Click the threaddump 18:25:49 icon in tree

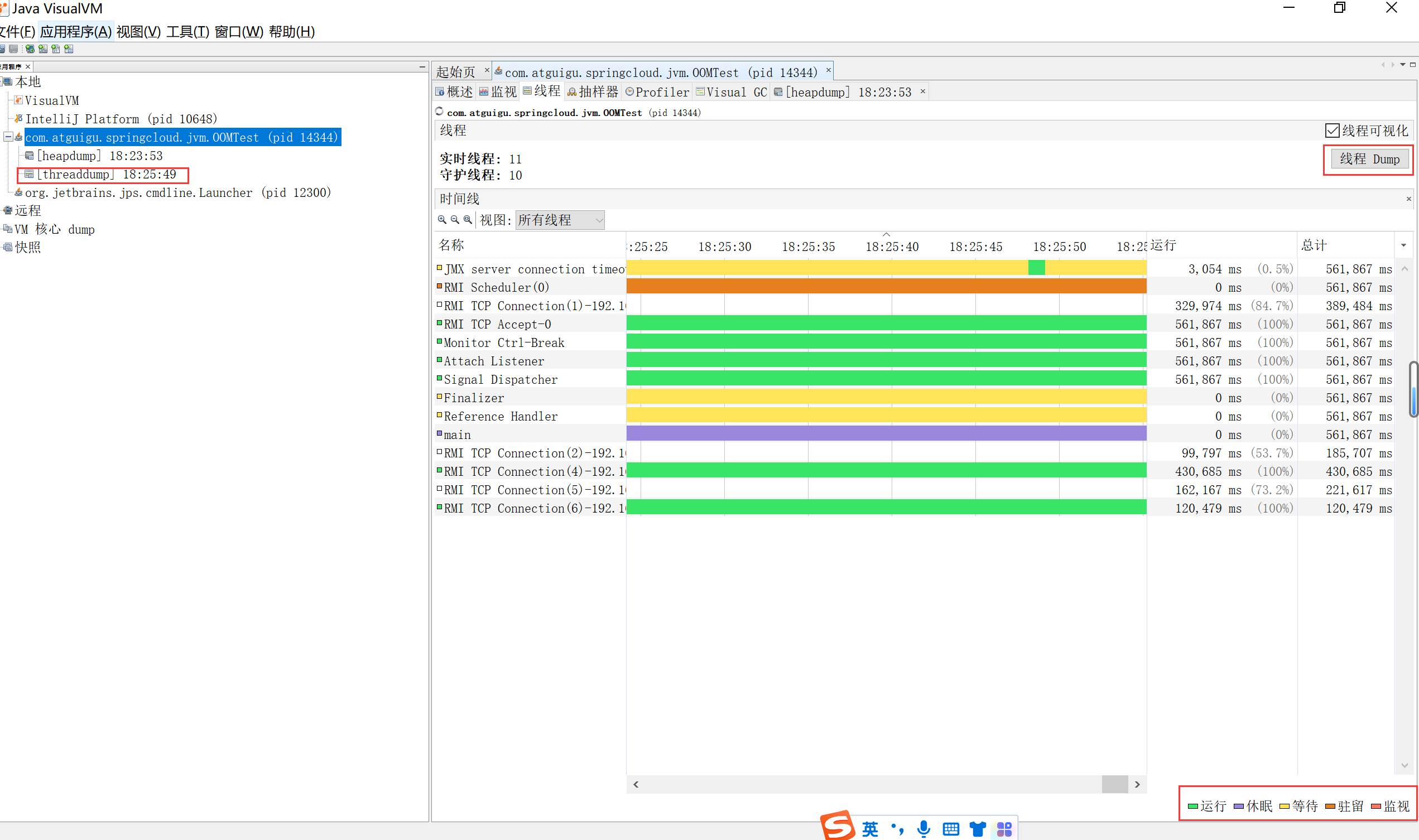tap(29, 174)
